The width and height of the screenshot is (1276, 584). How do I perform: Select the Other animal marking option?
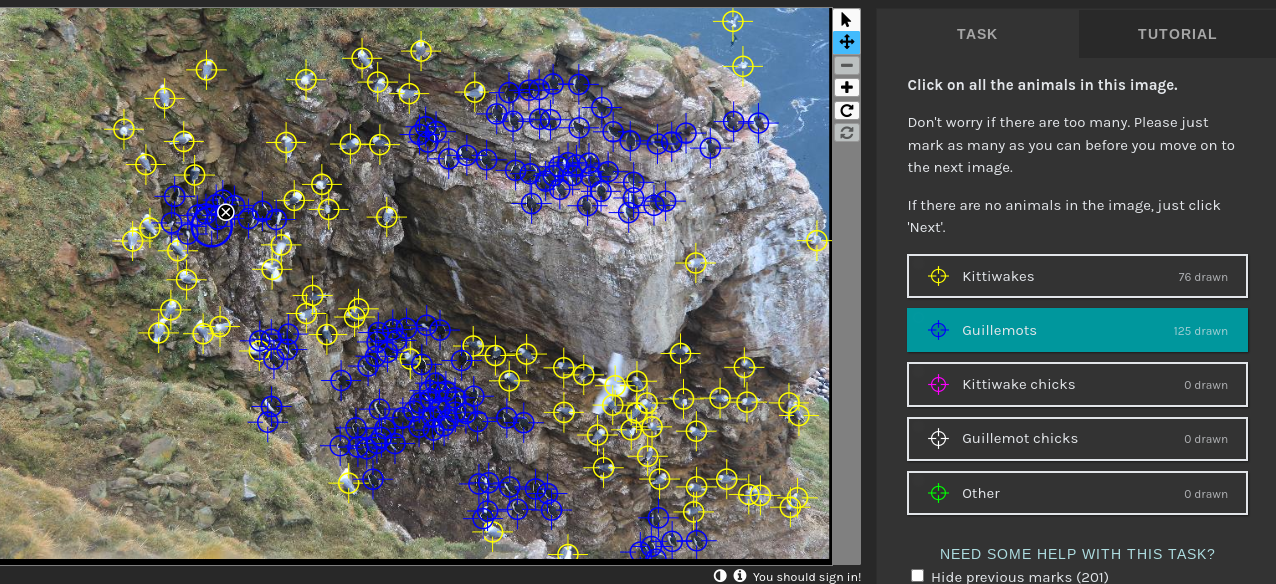tap(1077, 493)
